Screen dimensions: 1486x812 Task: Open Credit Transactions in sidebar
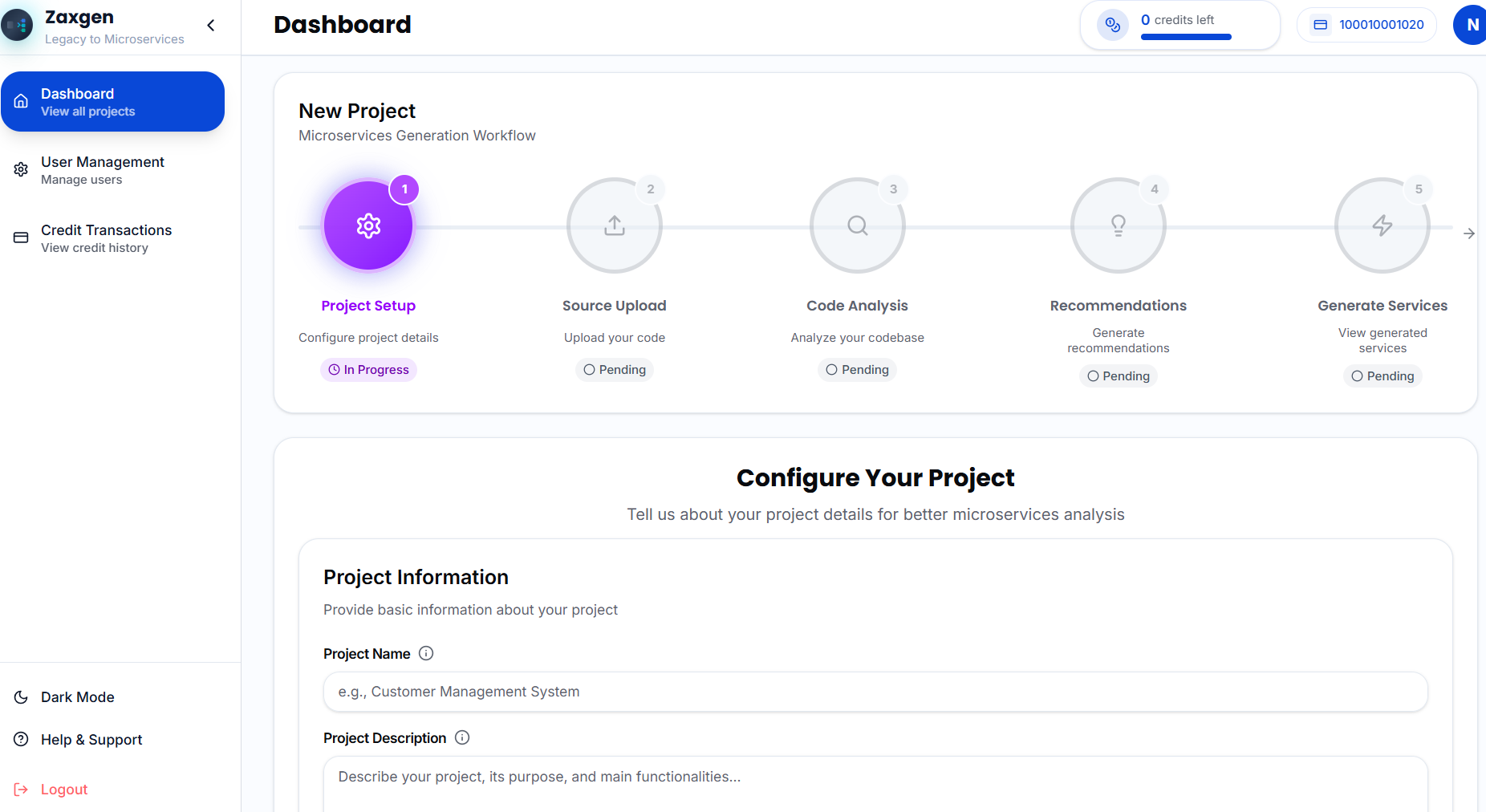112,238
